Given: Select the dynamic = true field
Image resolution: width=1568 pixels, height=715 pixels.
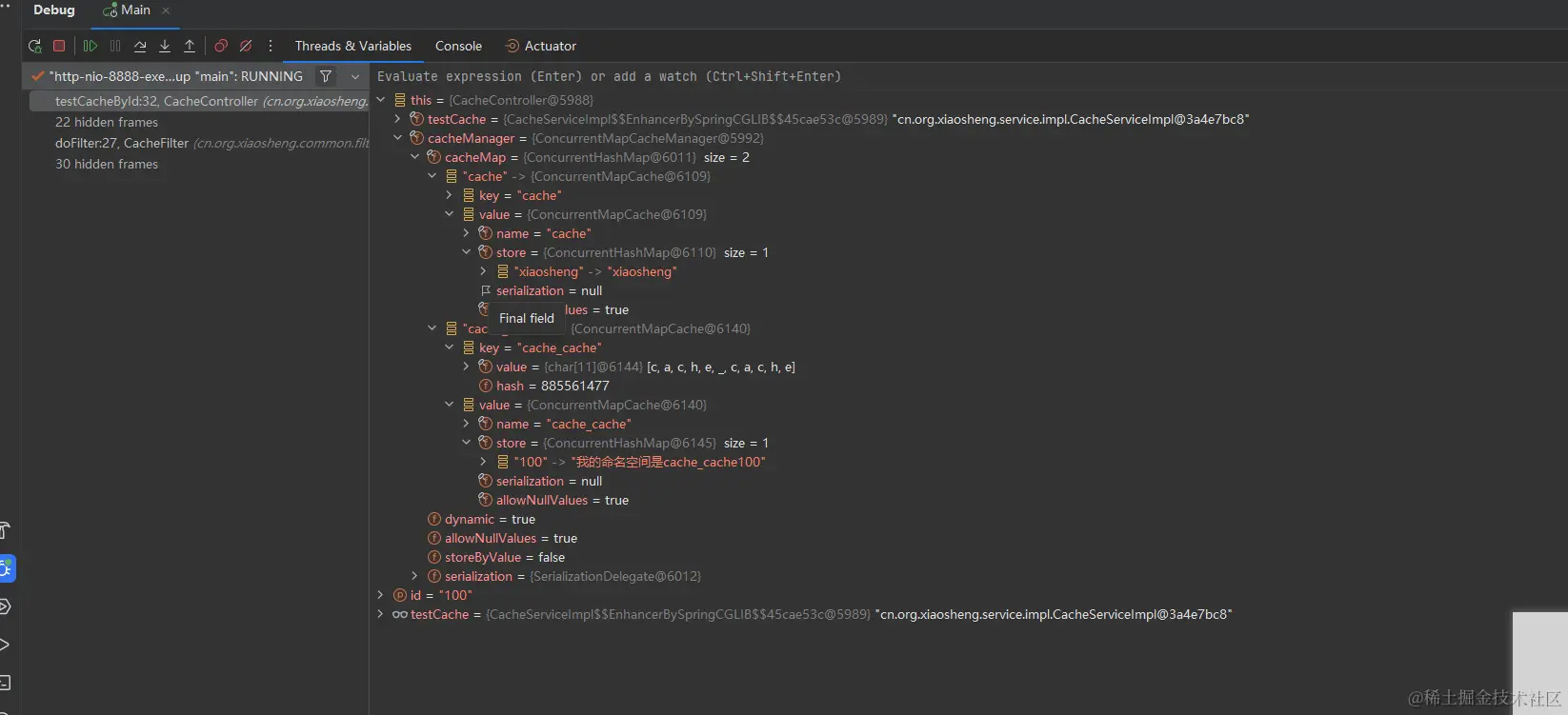Looking at the screenshot, I should (481, 519).
